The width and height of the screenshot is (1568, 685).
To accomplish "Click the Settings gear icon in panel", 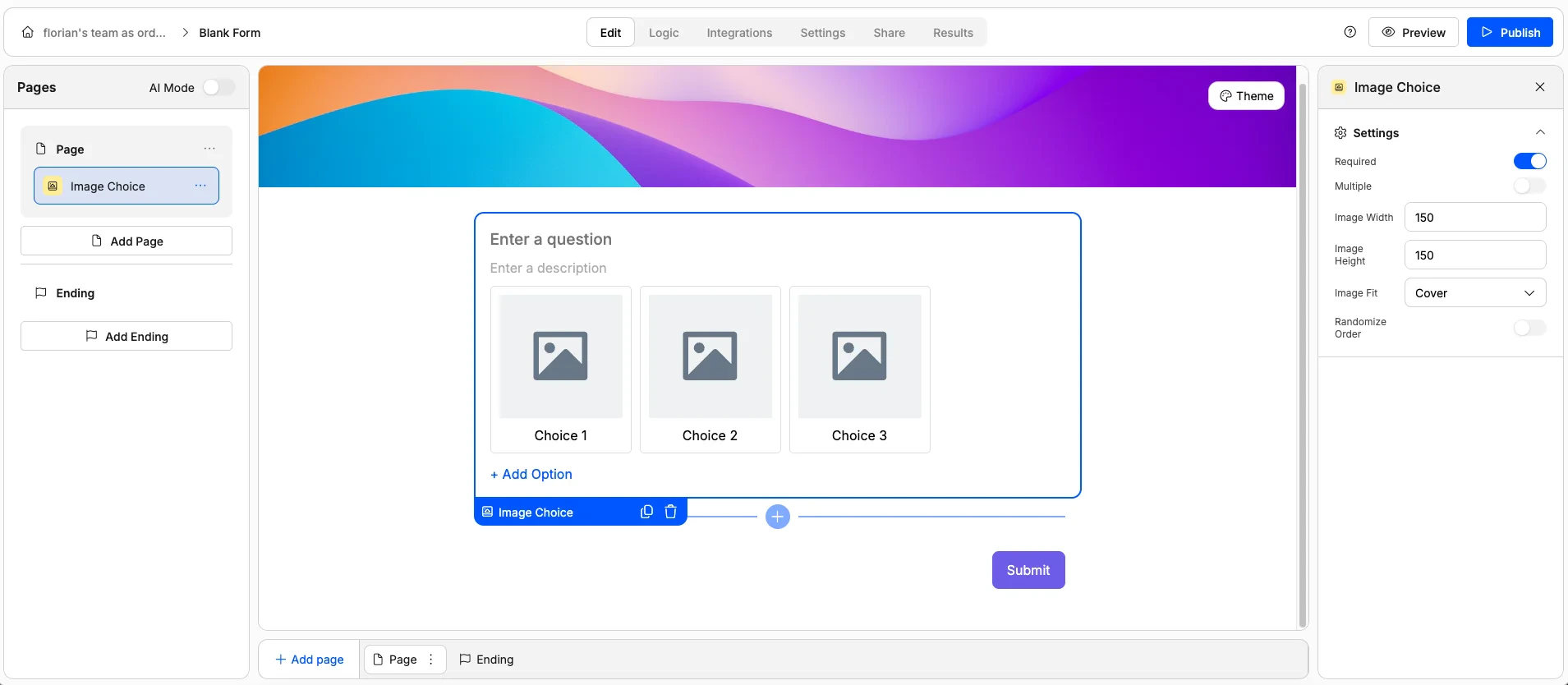I will click(x=1340, y=132).
